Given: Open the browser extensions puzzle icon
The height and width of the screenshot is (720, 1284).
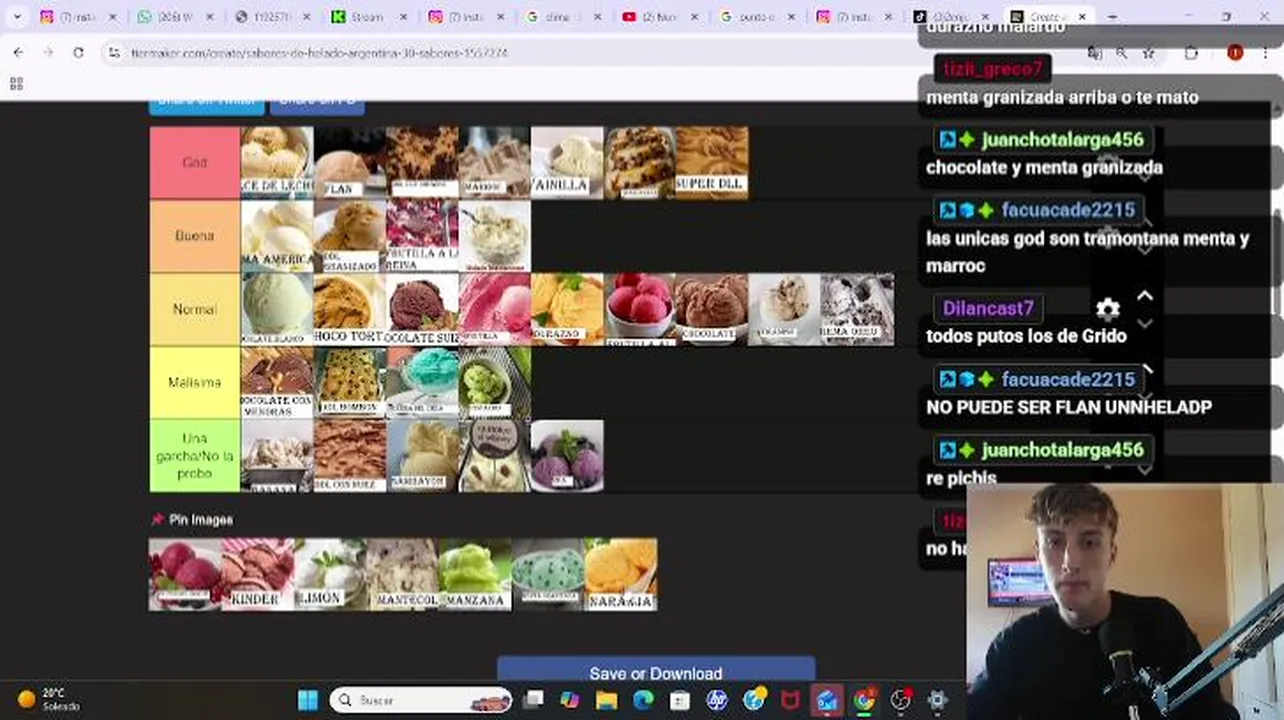Looking at the screenshot, I should coord(1191,53).
